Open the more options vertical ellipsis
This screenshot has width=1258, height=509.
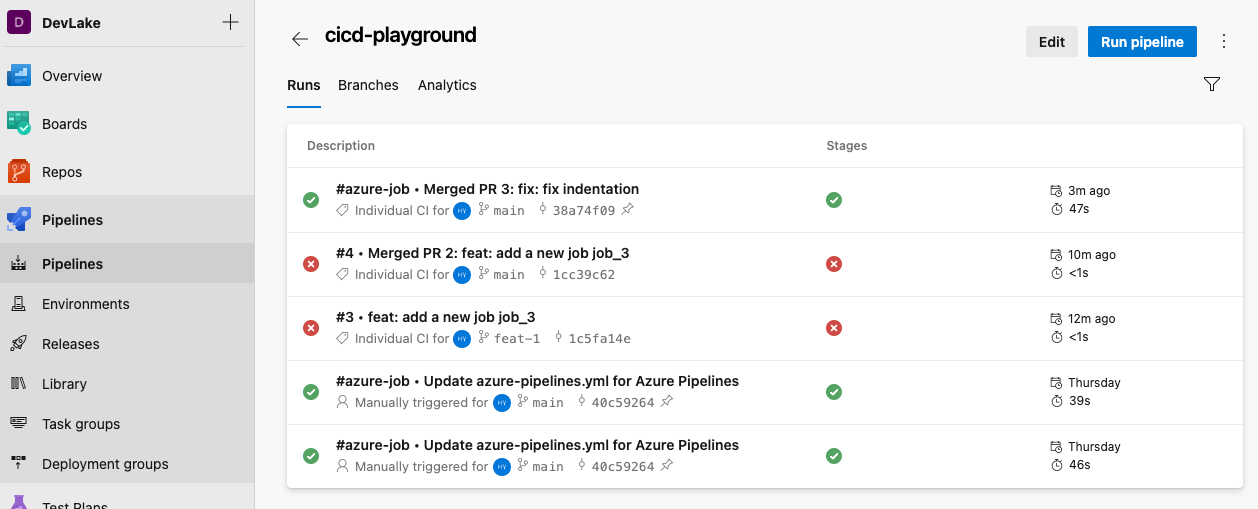coord(1224,42)
